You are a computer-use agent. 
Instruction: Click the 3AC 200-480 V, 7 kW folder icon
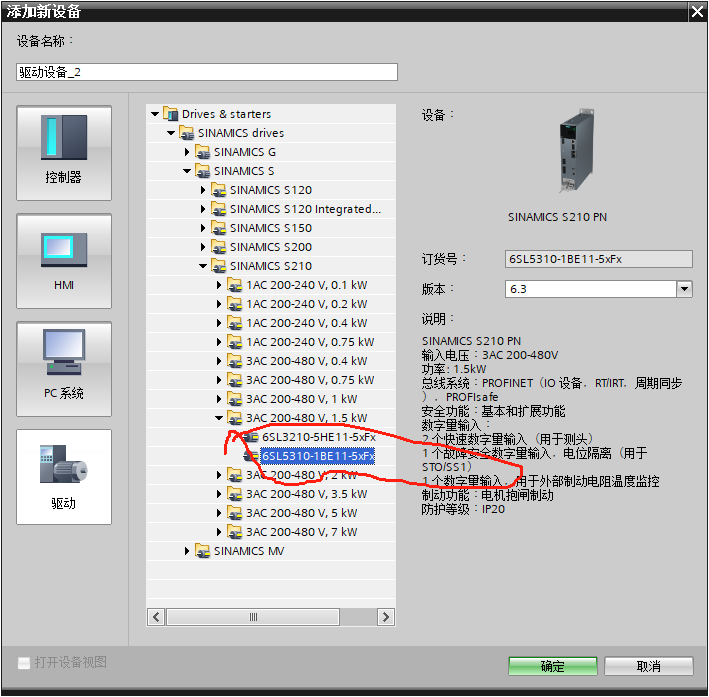click(x=235, y=532)
